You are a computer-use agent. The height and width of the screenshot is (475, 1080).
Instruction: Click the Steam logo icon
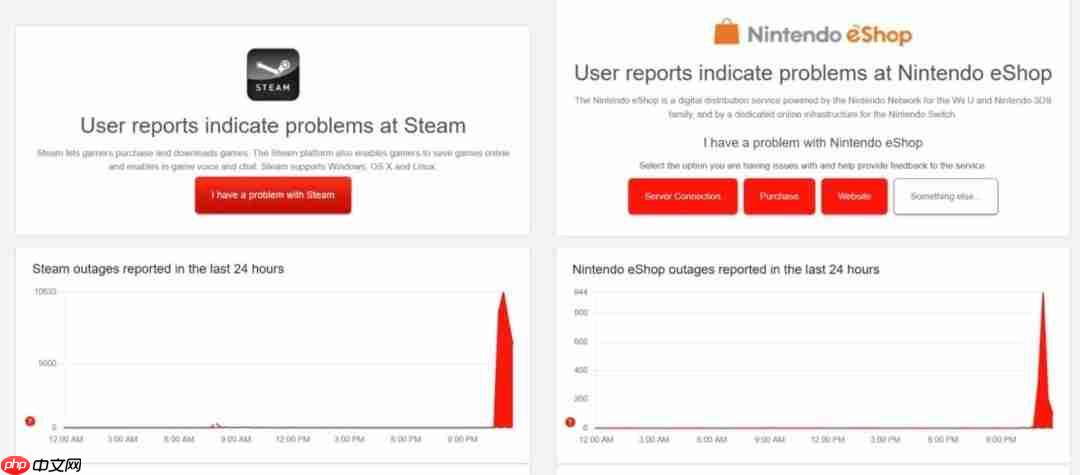coord(273,75)
